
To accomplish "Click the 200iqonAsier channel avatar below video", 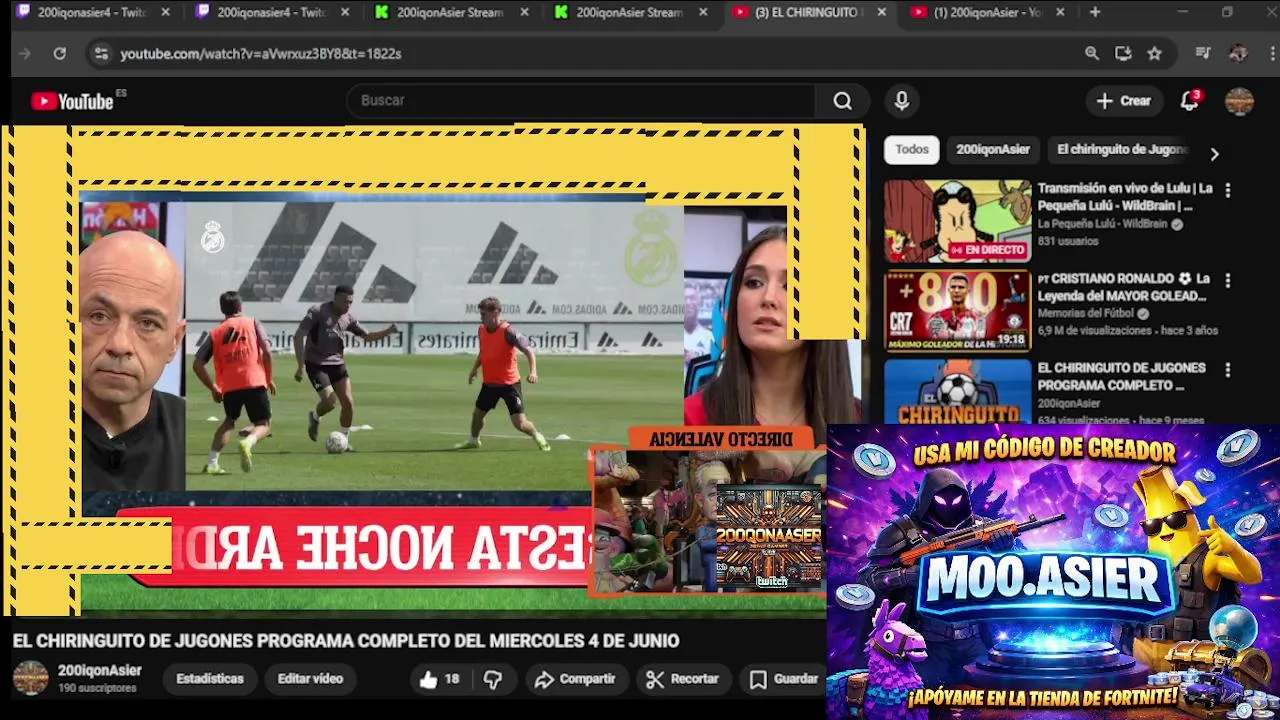I will click(x=30, y=678).
